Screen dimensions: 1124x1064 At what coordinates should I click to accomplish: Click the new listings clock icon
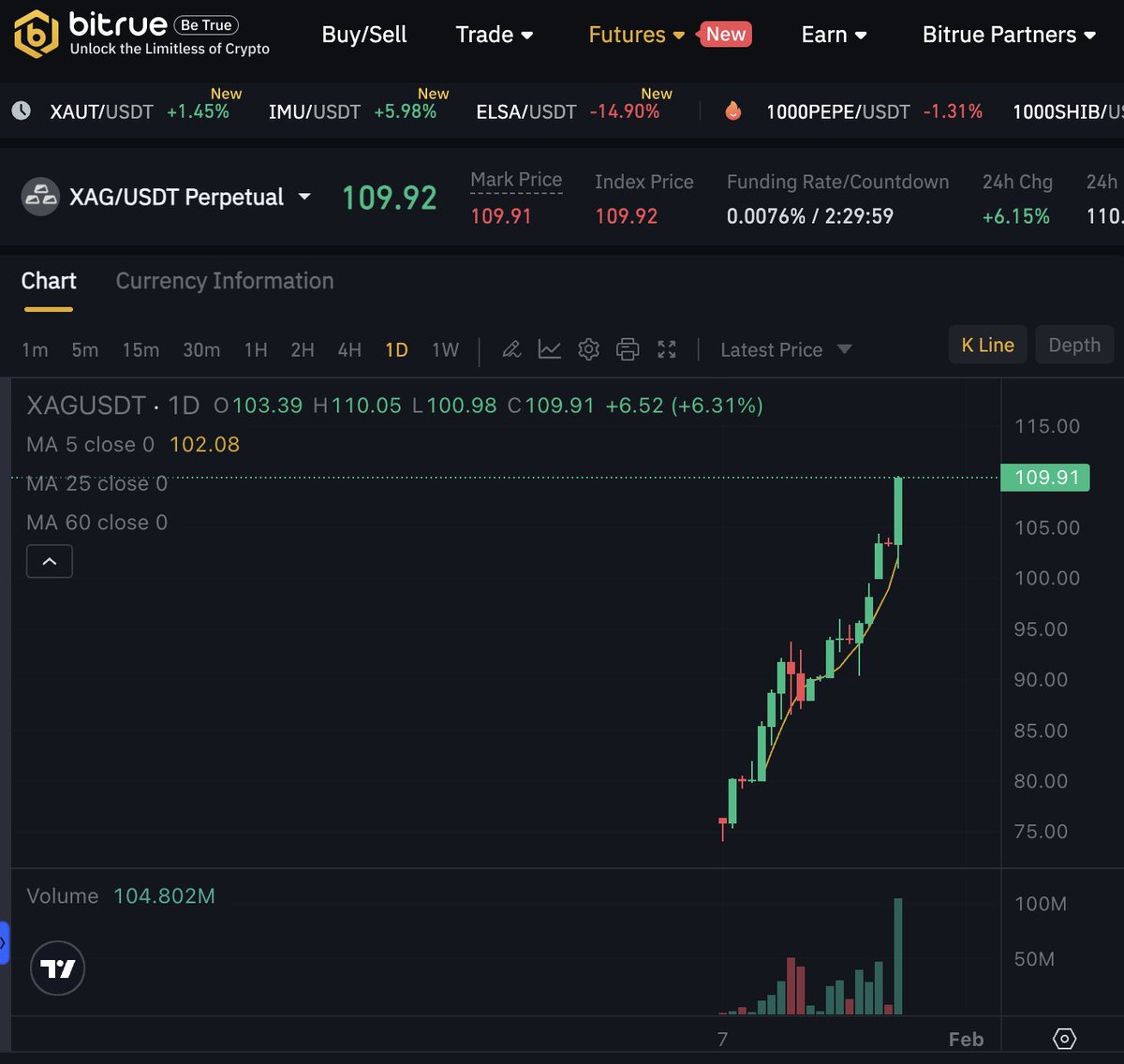click(21, 111)
